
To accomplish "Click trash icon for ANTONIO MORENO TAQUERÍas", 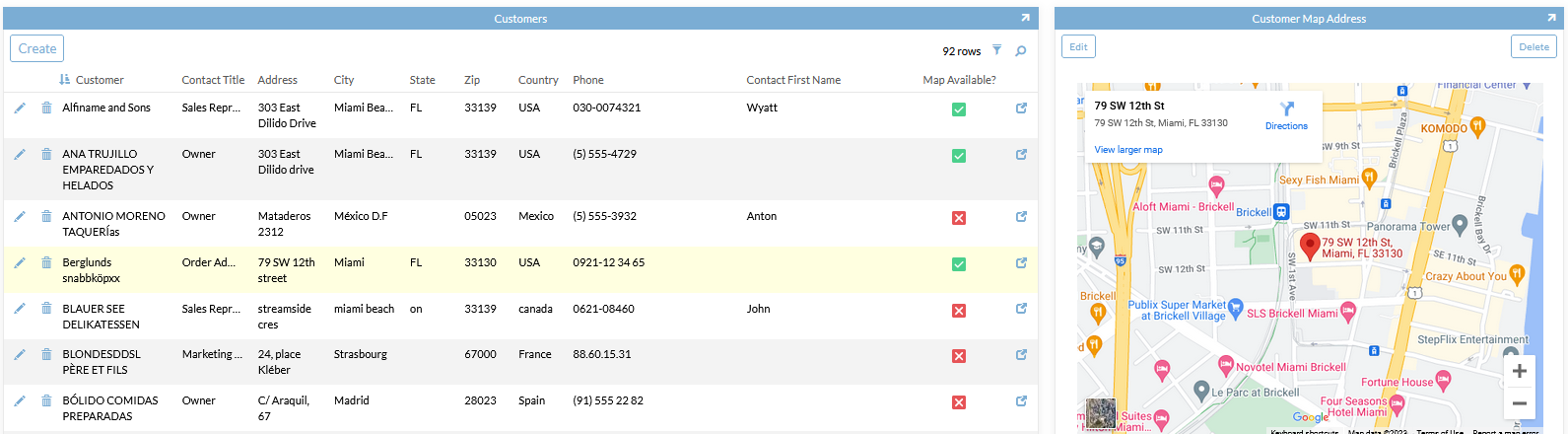I will (x=46, y=216).
